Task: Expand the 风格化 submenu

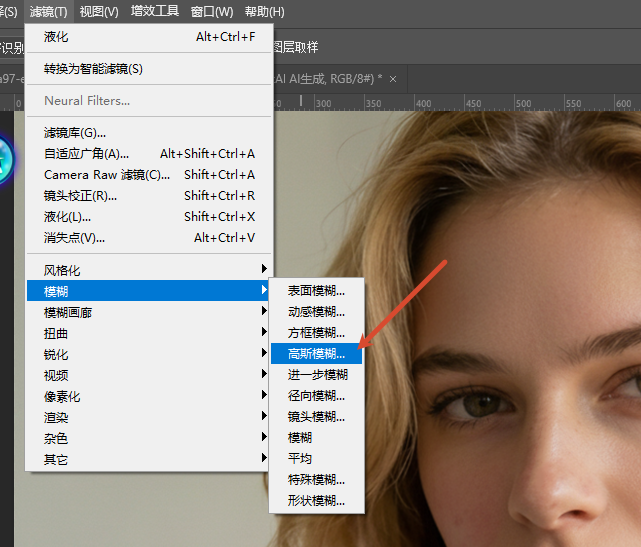Action: 148,270
